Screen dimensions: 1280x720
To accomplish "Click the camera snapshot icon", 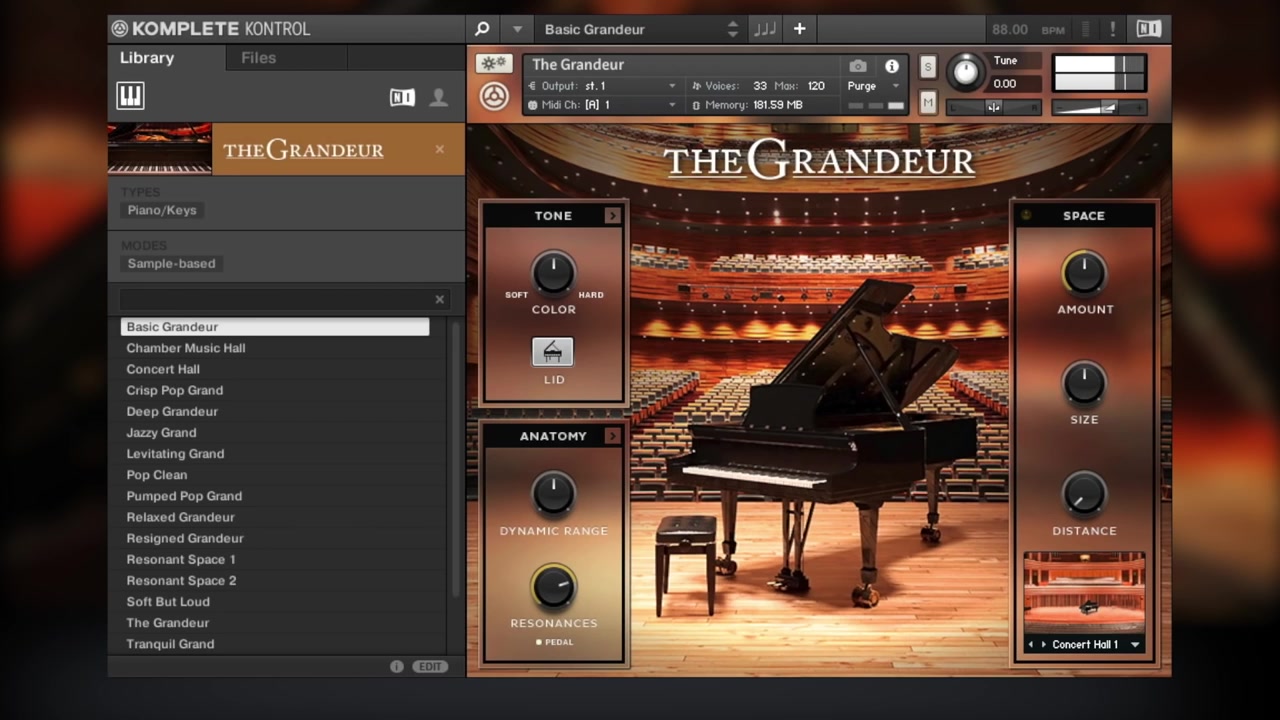I will tap(858, 66).
